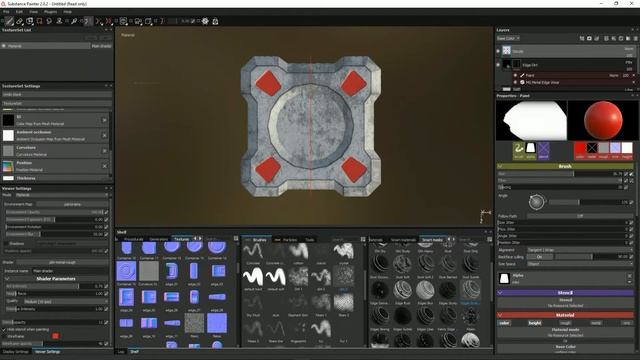Click the gear settings icon in toolbar
The height and width of the screenshot is (360, 640).
click(x=205, y=21)
